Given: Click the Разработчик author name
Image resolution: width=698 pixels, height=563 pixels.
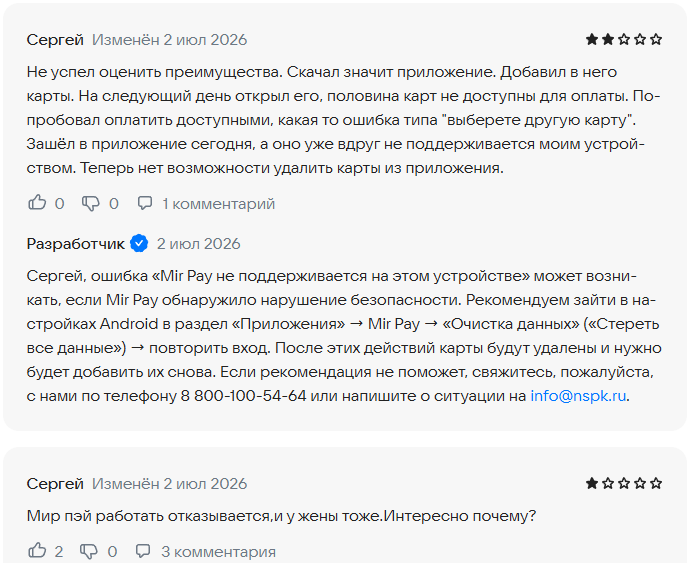Looking at the screenshot, I should coord(76,244).
